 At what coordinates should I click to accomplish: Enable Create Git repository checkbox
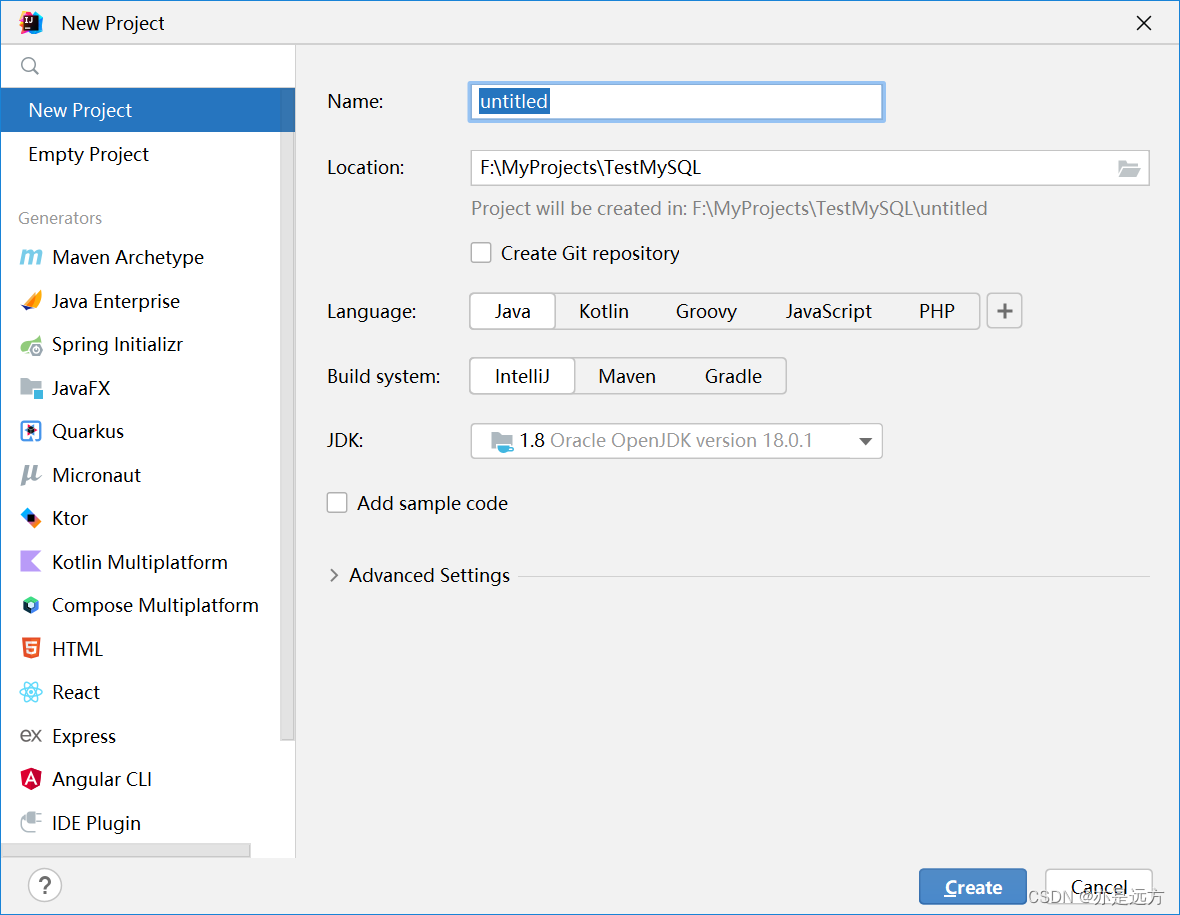(481, 253)
